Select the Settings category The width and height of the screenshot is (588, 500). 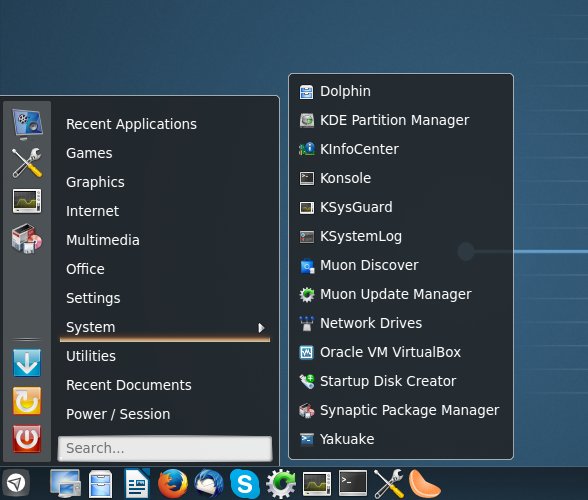[165, 298]
